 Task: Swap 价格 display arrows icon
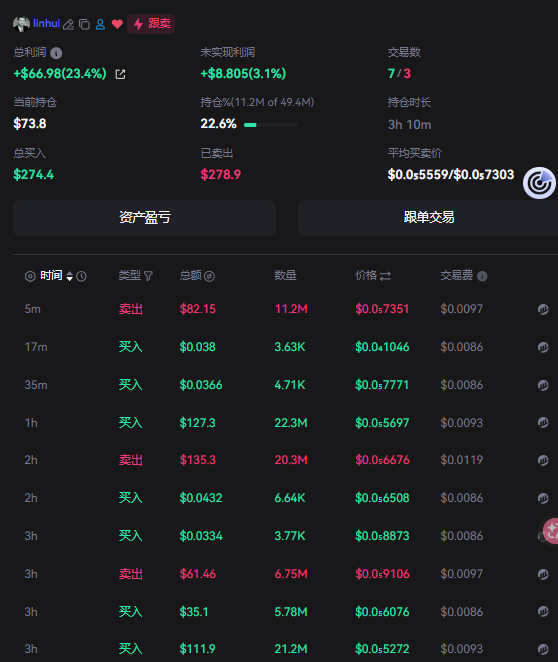tap(385, 276)
